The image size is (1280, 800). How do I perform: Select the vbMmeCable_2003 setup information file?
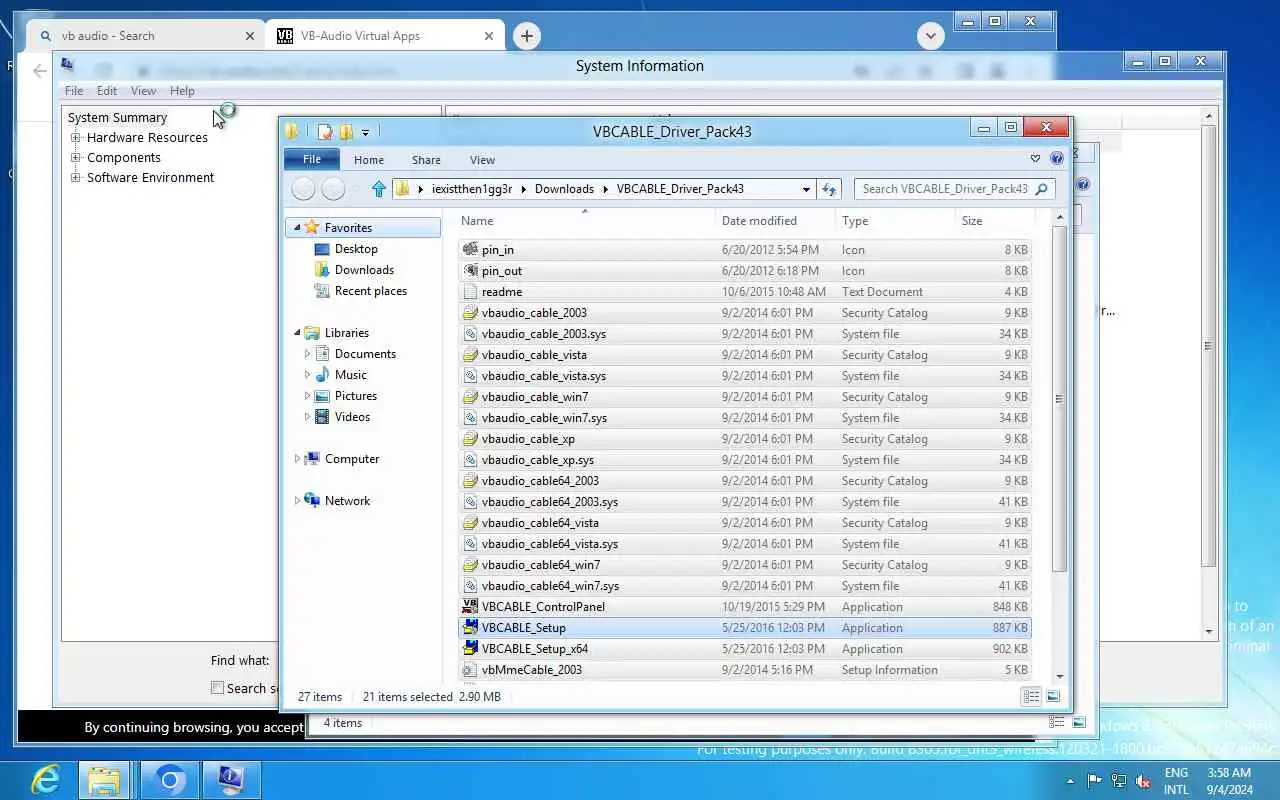coord(744,670)
